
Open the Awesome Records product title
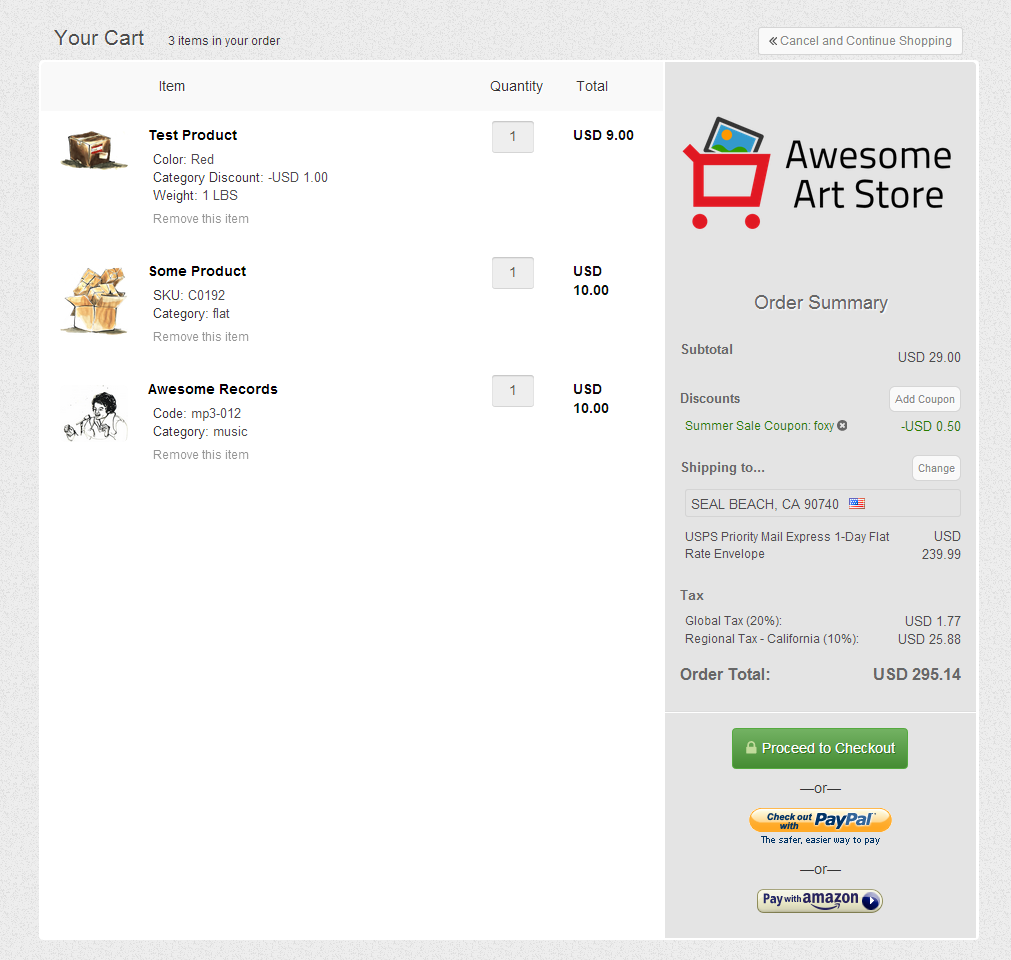tap(213, 389)
